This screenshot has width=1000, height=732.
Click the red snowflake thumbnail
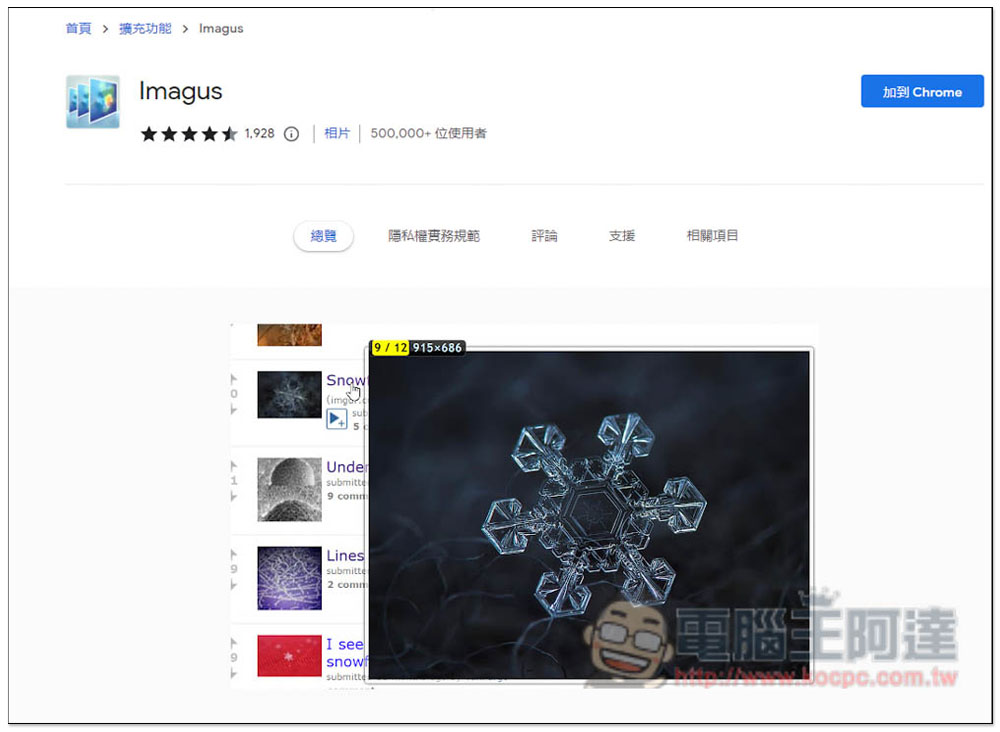[x=289, y=655]
